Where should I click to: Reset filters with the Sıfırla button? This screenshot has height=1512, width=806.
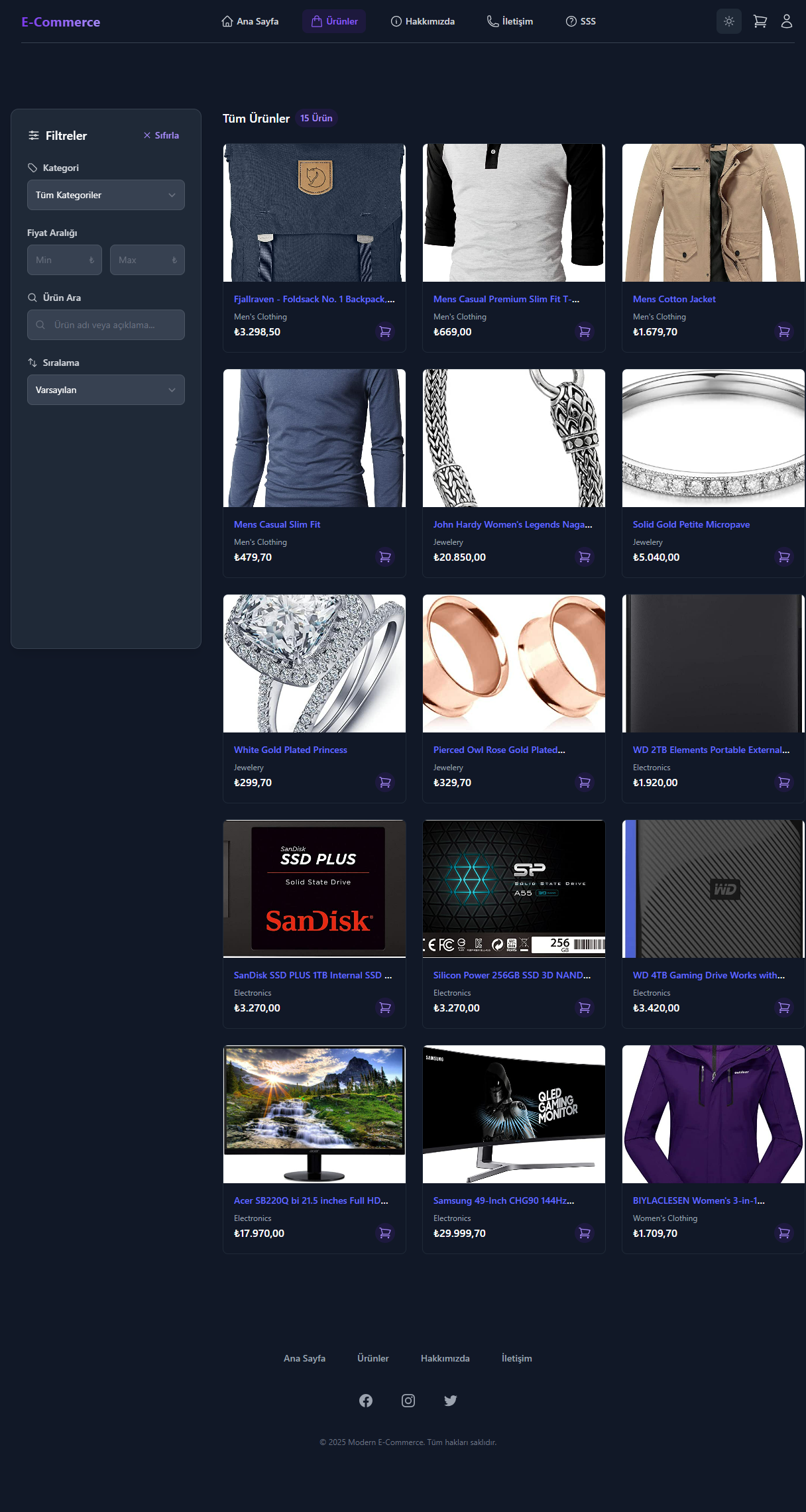[161, 135]
